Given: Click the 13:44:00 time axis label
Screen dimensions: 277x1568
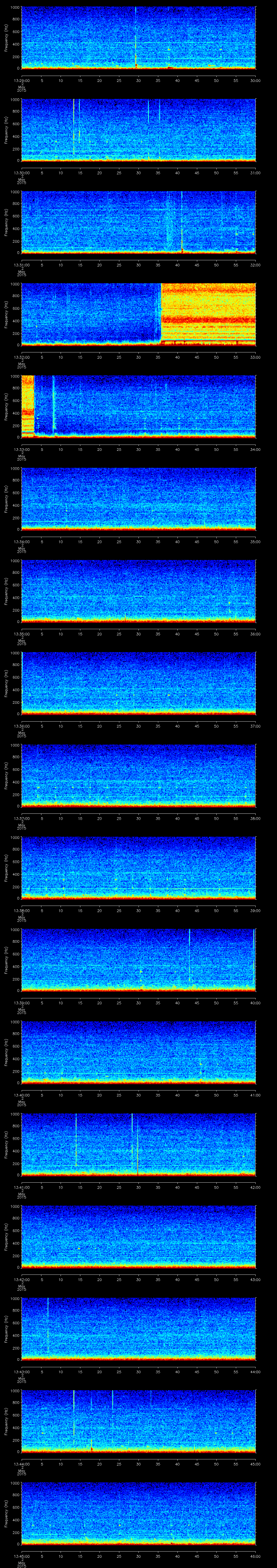Looking at the screenshot, I should point(21,1464).
